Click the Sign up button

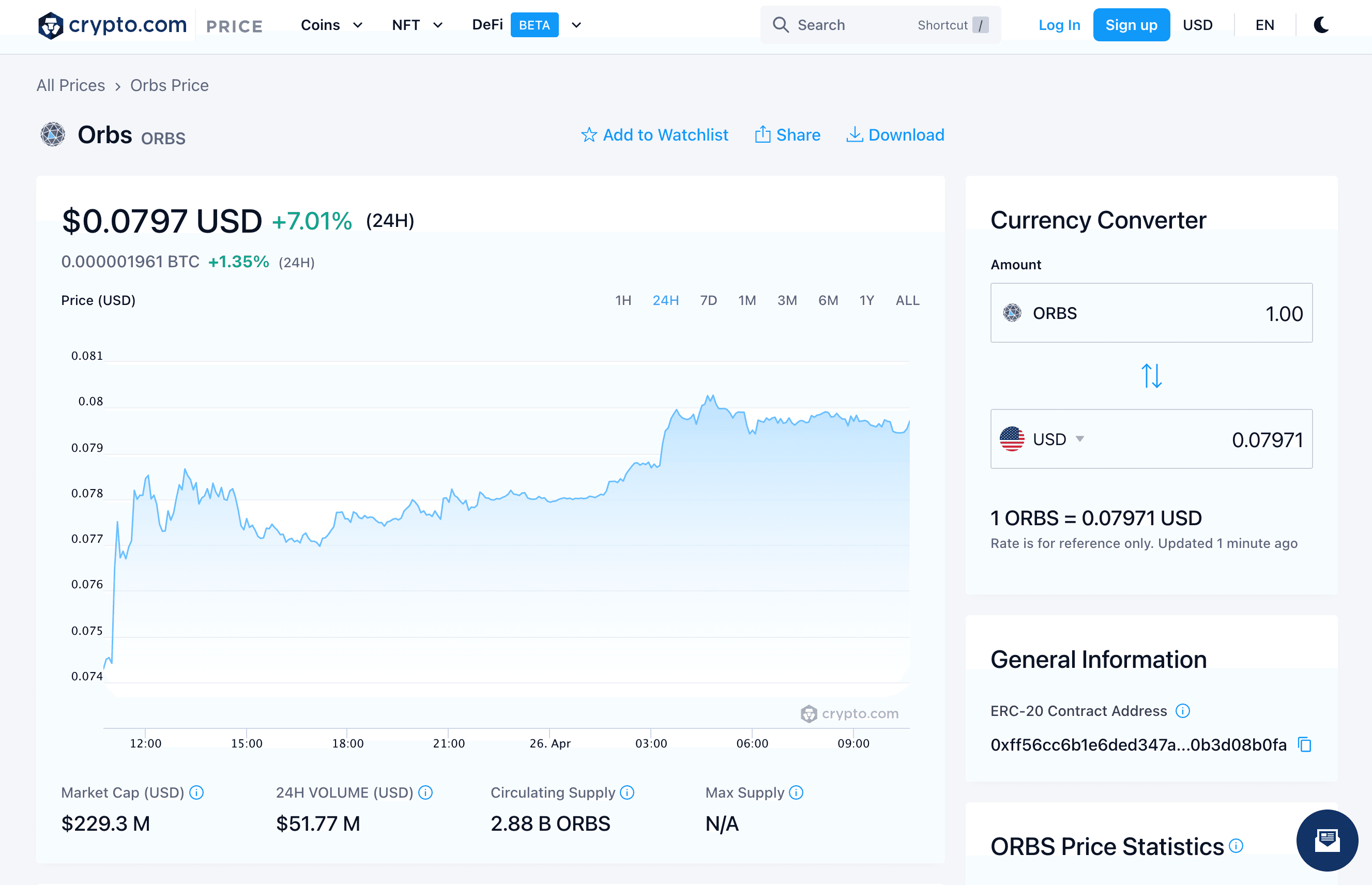1131,25
